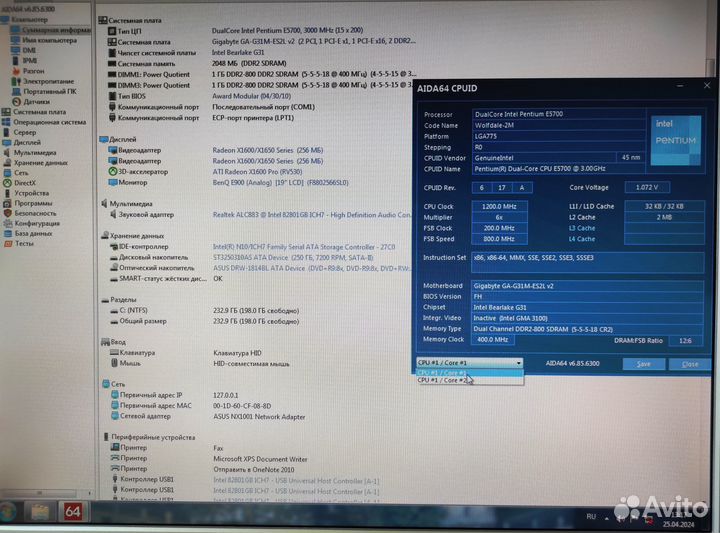720x533 pixels.
Task: Select the Первичный адрес MAC row
Action: [x=191, y=406]
